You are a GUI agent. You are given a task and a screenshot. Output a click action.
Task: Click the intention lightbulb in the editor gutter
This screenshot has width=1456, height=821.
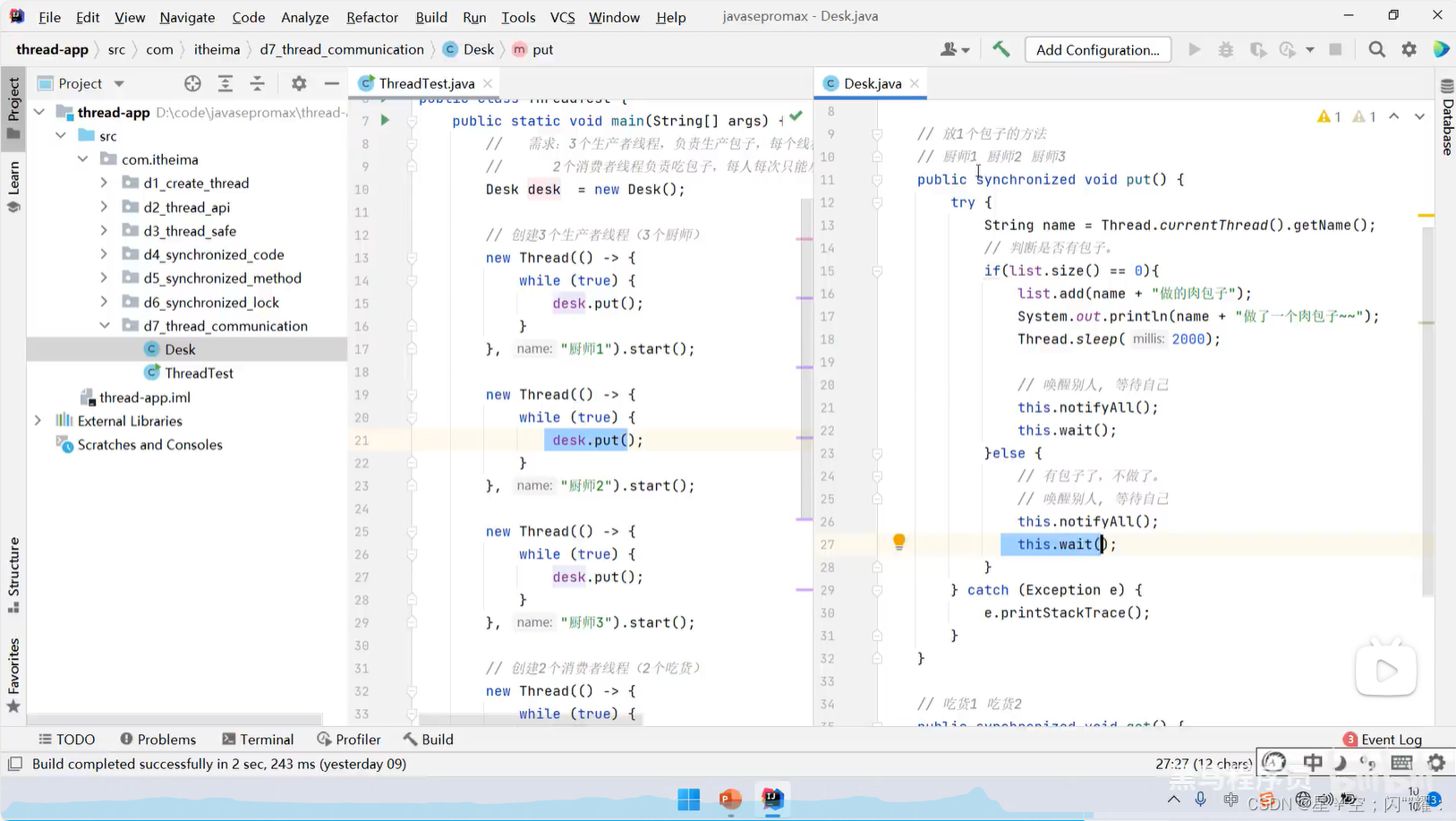pyautogui.click(x=898, y=542)
